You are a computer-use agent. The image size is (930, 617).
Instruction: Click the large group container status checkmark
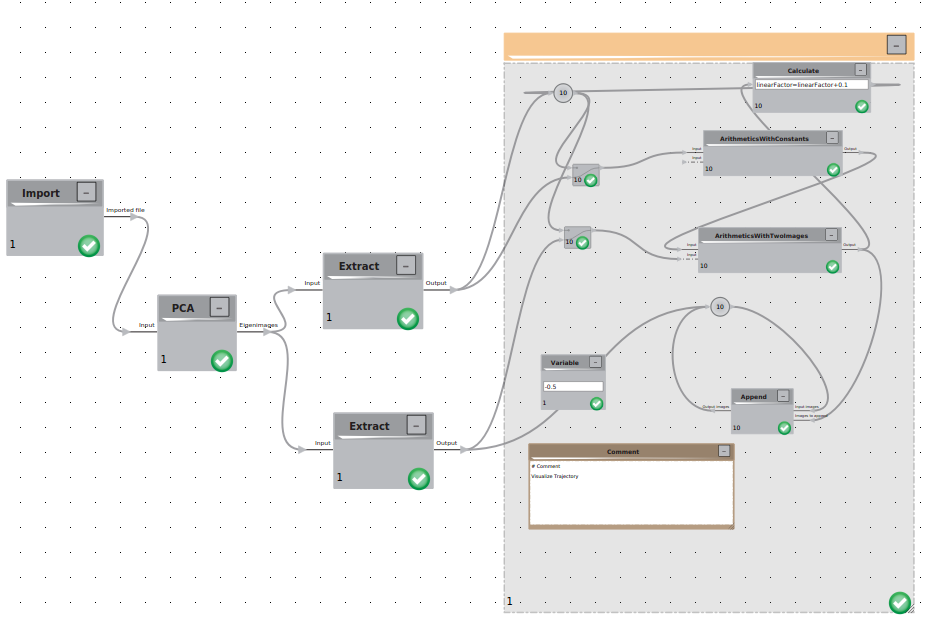click(900, 603)
